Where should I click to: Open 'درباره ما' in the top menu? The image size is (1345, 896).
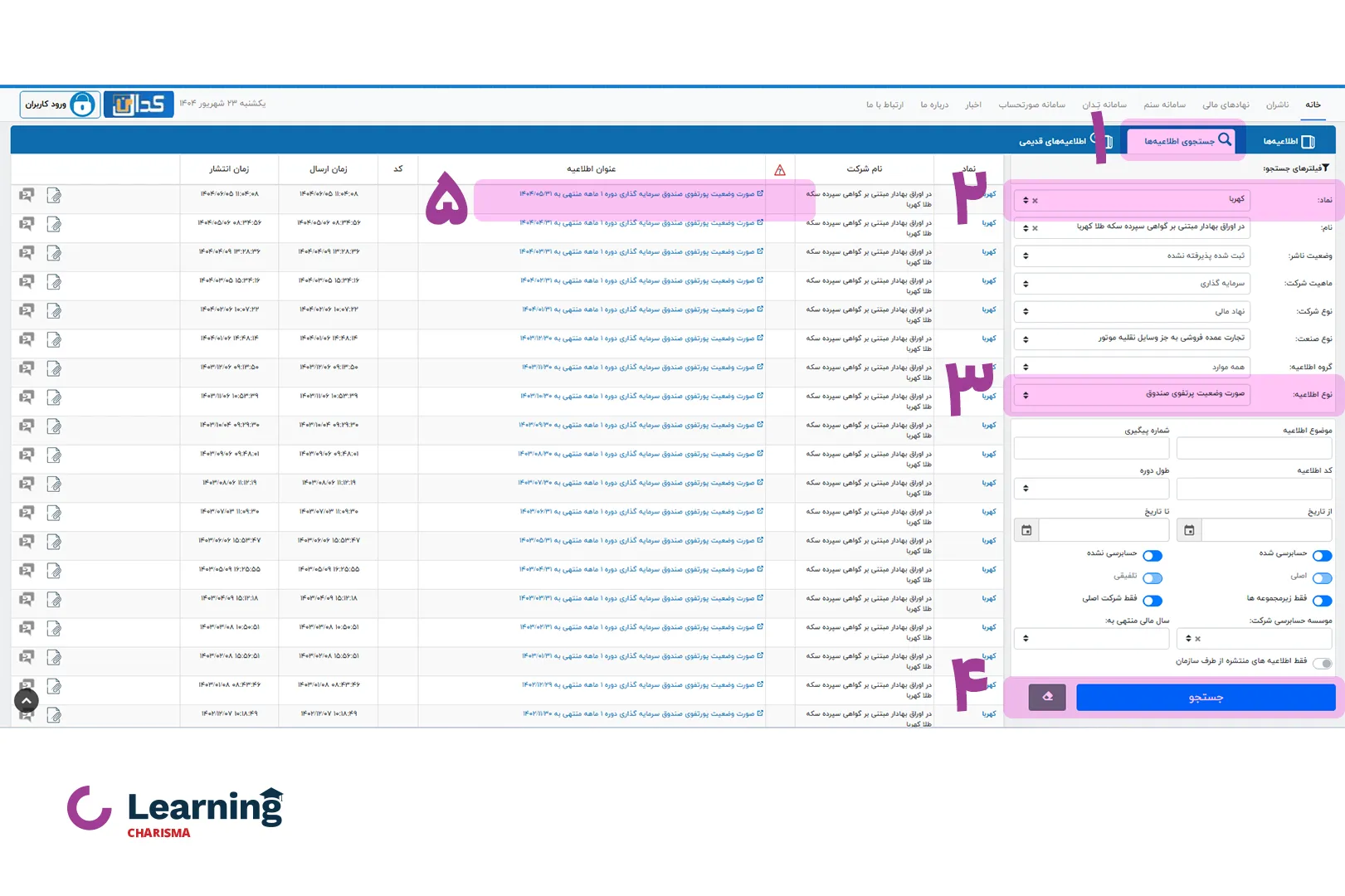(934, 105)
